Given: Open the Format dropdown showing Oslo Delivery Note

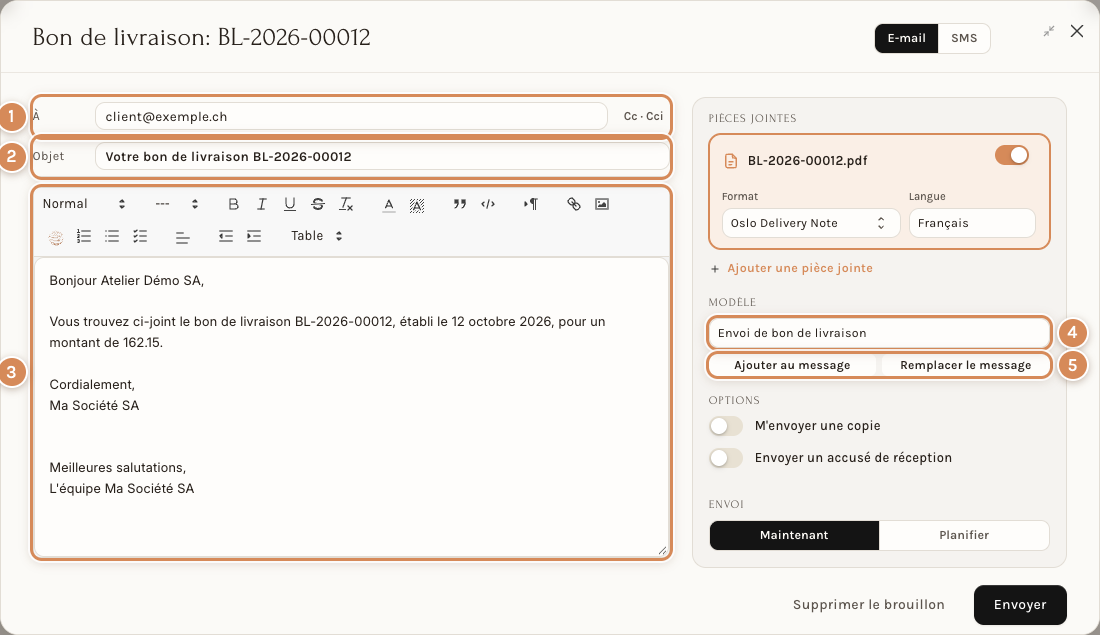Looking at the screenshot, I should (810, 223).
